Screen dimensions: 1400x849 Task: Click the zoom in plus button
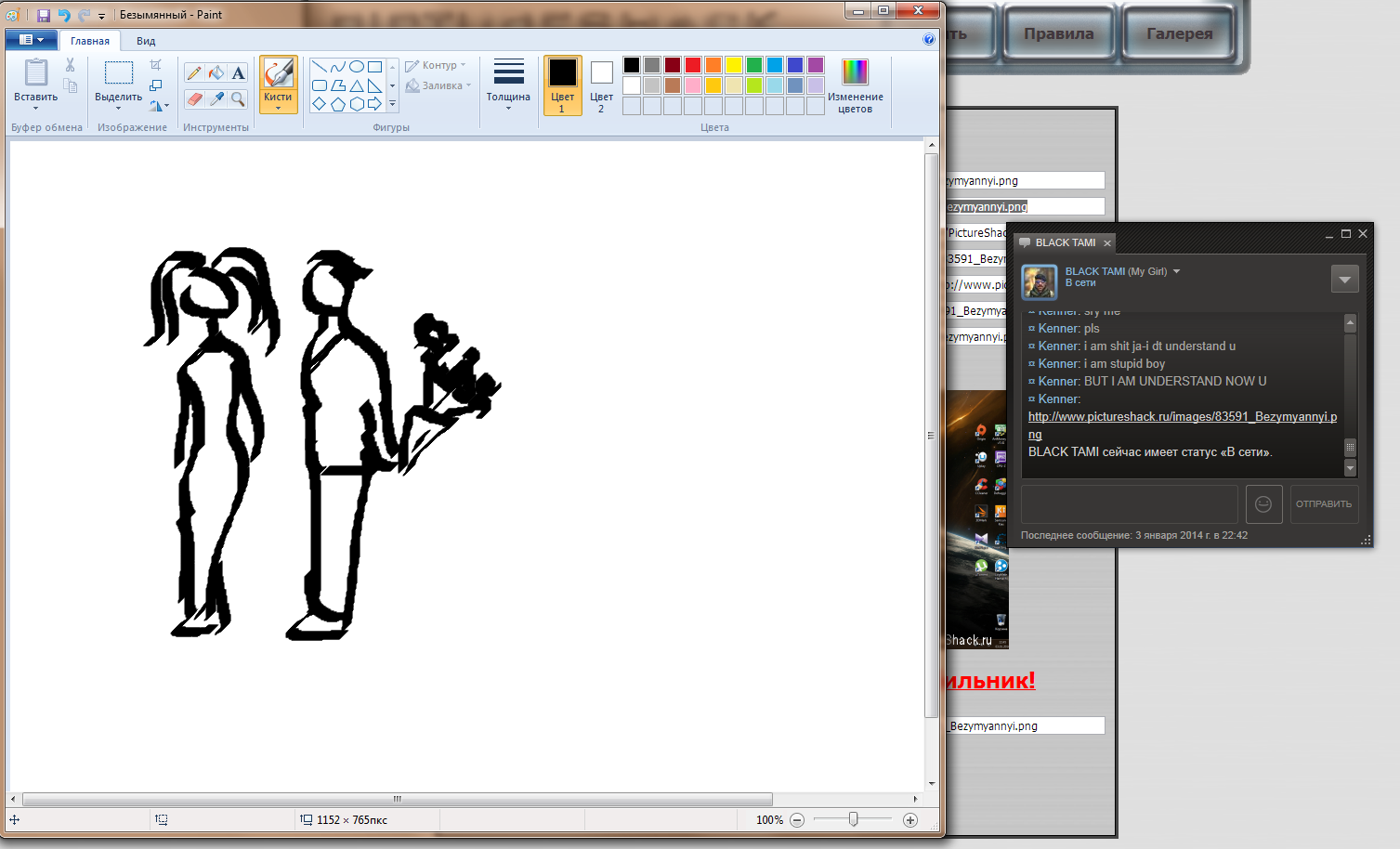[x=910, y=820]
